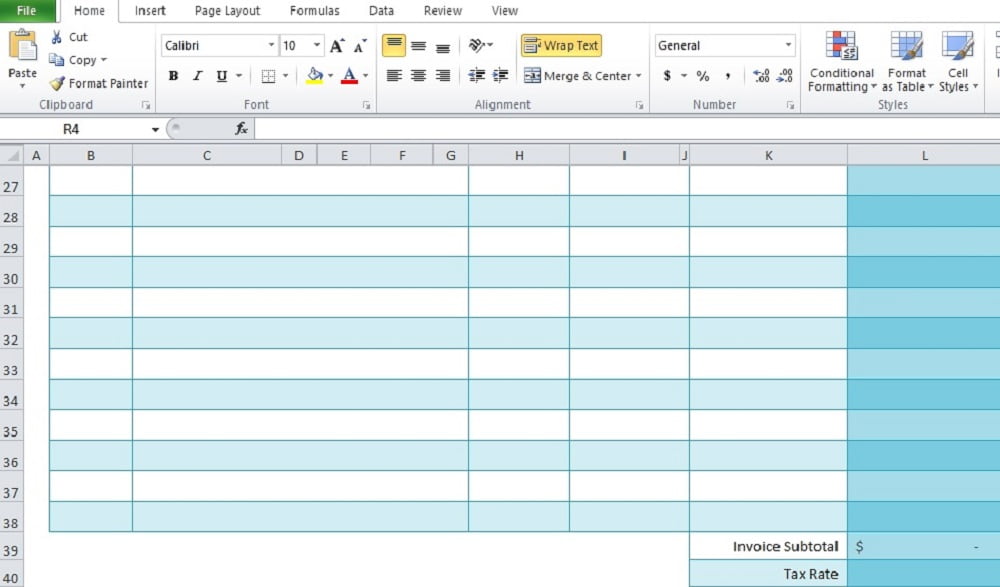Expand the General number format dropdown

[788, 46]
